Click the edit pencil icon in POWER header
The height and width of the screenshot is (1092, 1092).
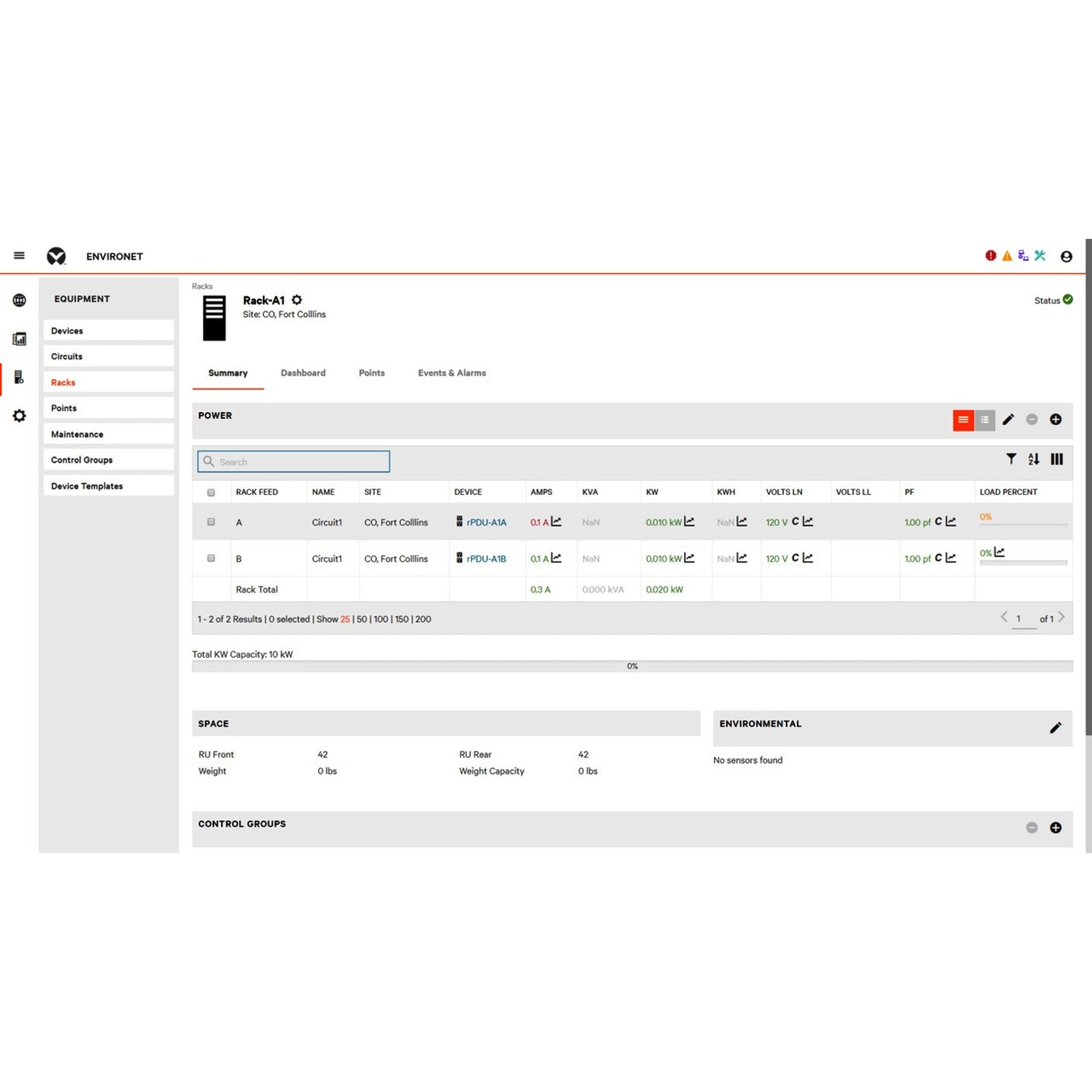click(1008, 420)
